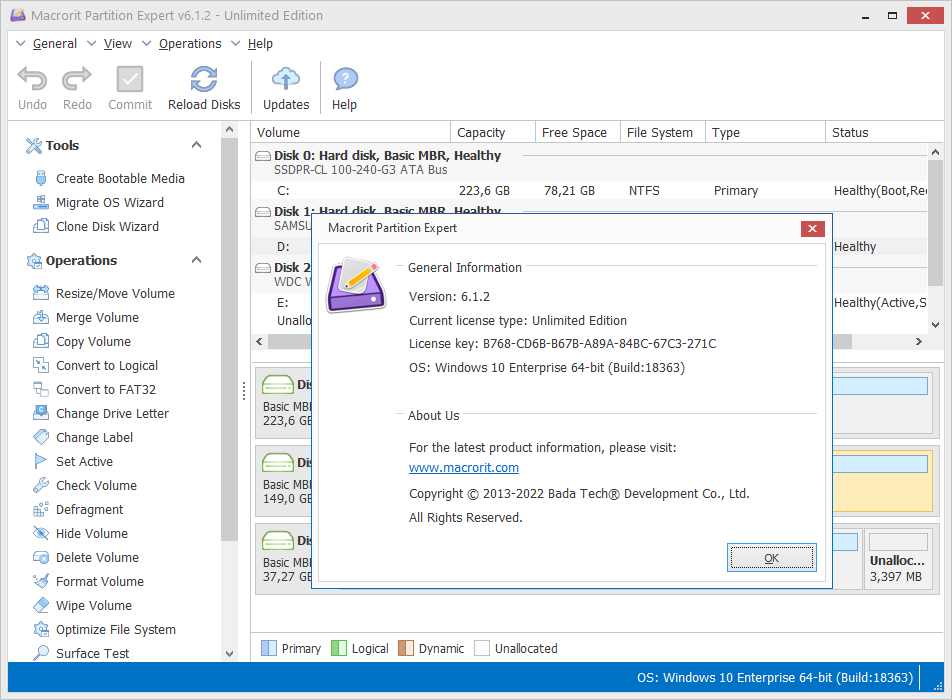The width and height of the screenshot is (952, 700).
Task: Click the Dynamic legend color swatch
Action: pyautogui.click(x=406, y=648)
